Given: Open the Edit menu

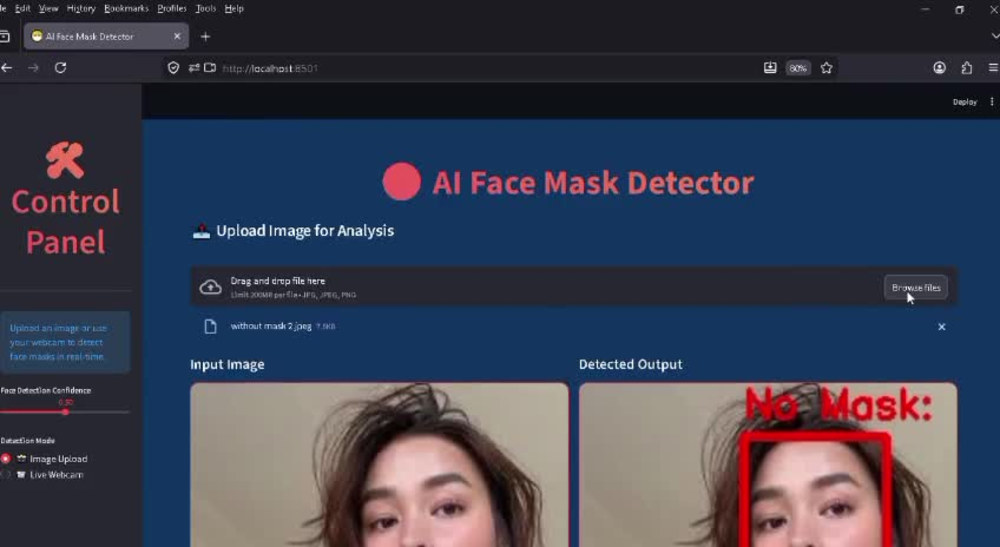Looking at the screenshot, I should 22,8.
